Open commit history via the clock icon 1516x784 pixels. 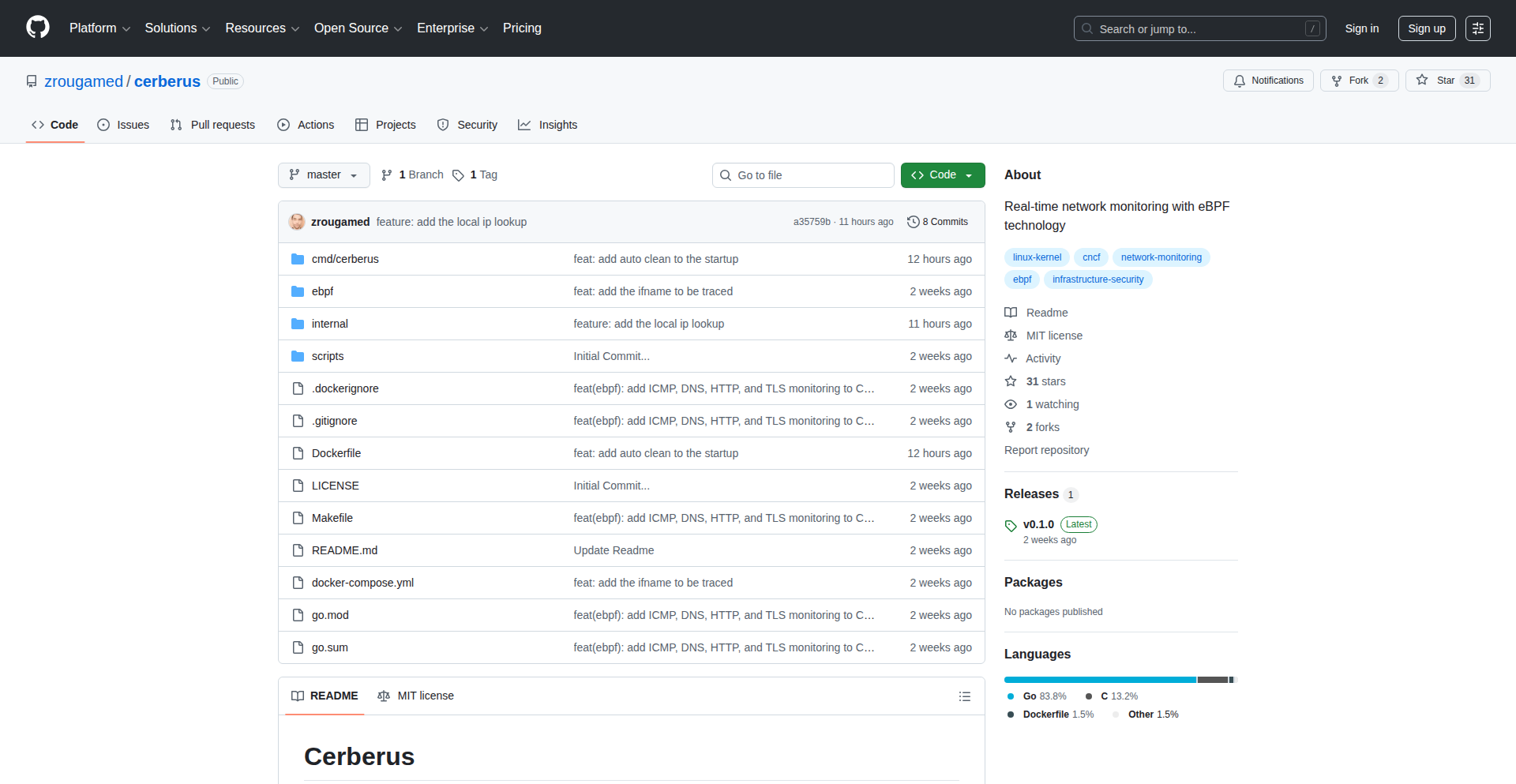pos(914,222)
